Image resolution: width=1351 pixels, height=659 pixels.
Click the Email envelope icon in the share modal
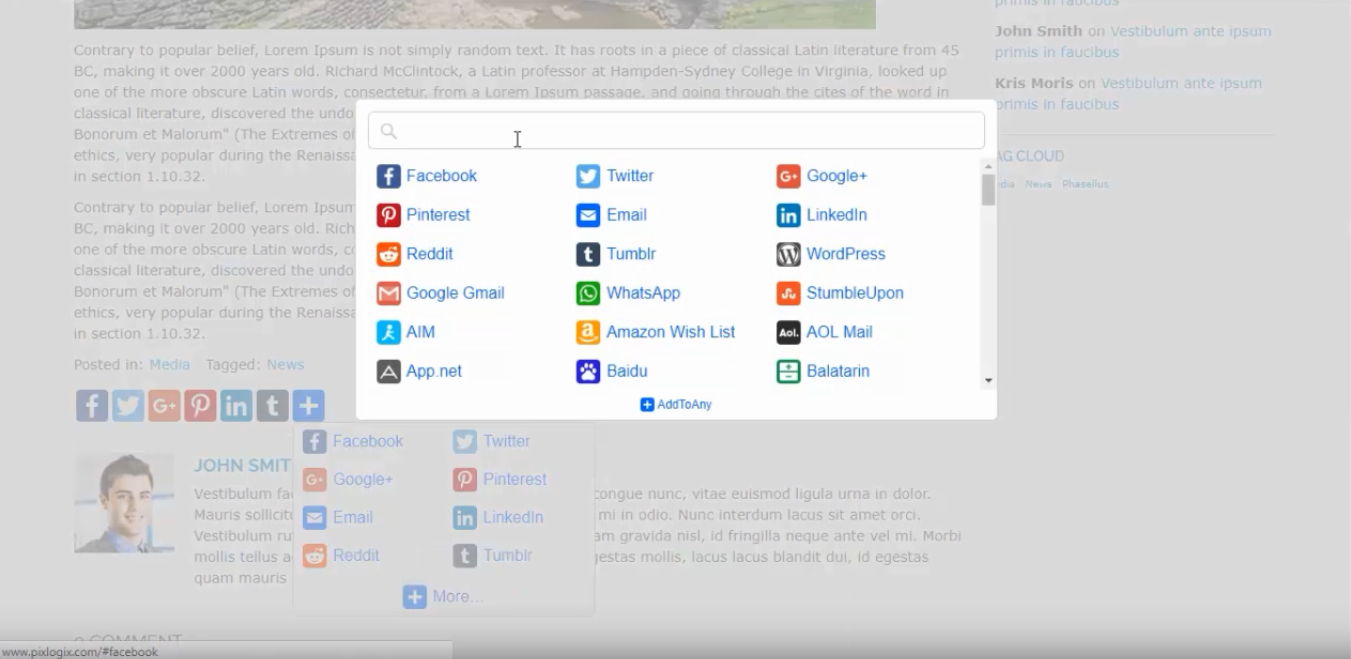[x=588, y=215]
